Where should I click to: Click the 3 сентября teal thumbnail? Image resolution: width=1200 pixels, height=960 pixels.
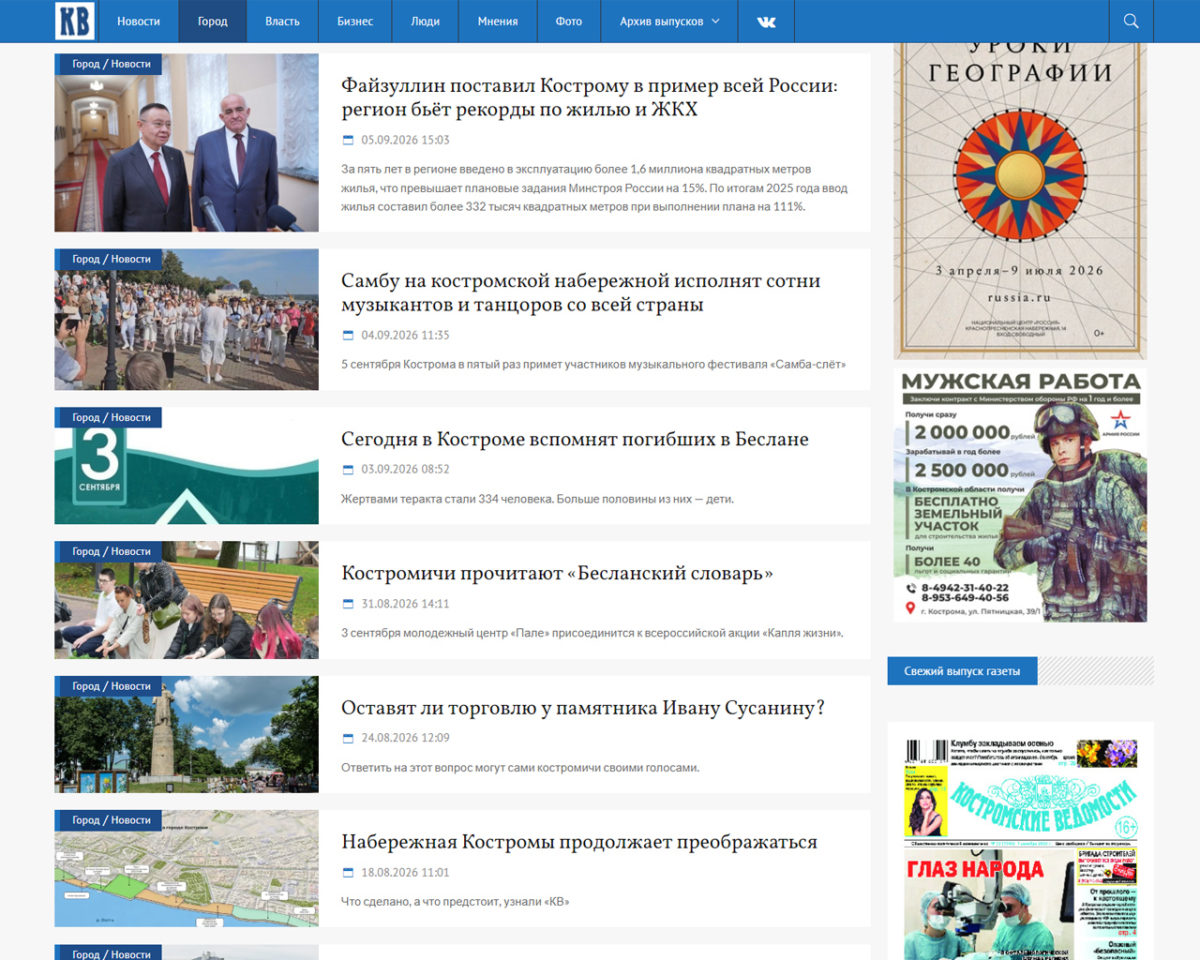tap(186, 465)
